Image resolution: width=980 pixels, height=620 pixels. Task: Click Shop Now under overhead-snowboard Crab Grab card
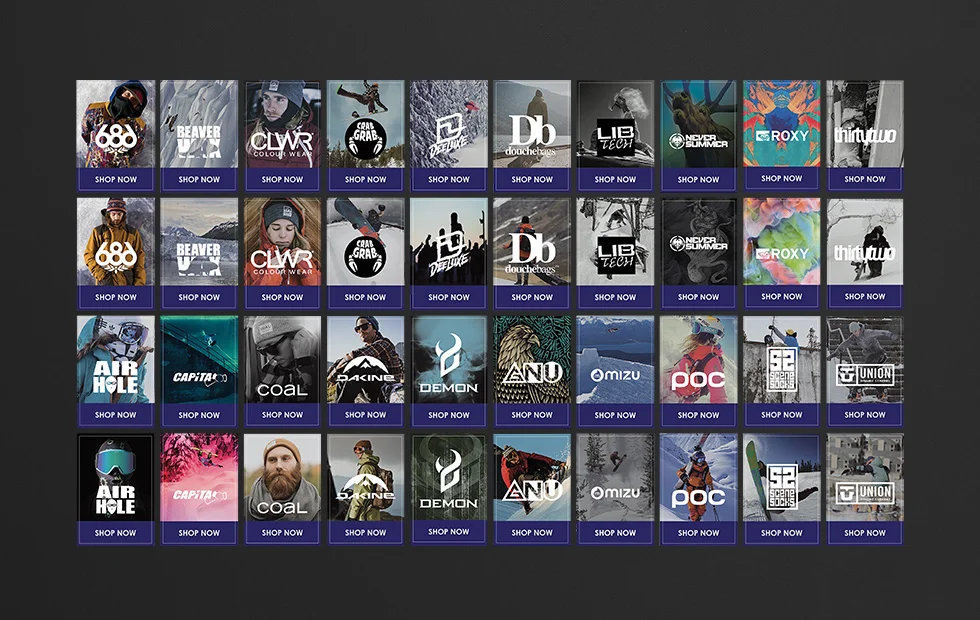(x=365, y=298)
